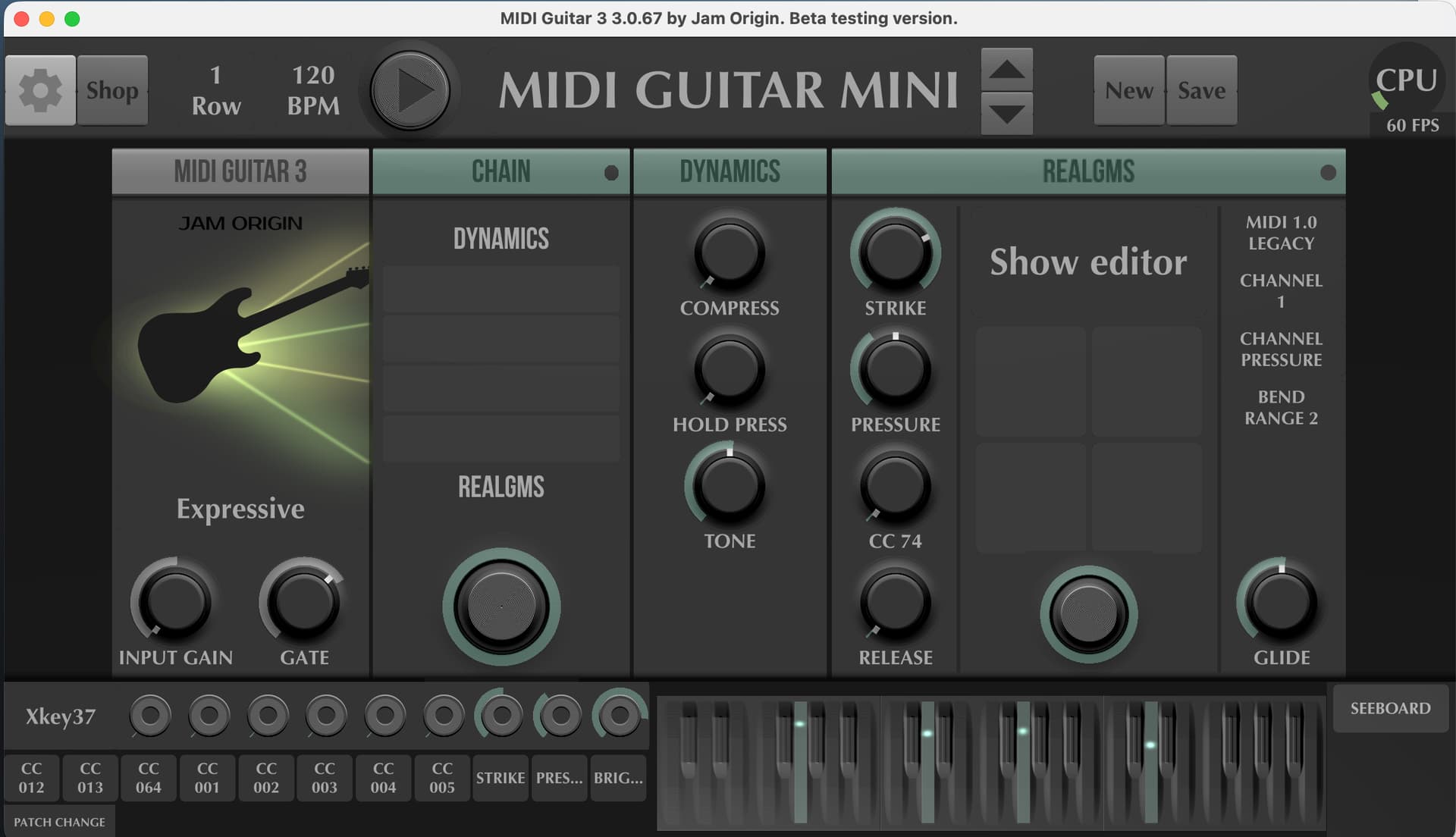Click the Shop button
The image size is (1456, 837).
112,90
